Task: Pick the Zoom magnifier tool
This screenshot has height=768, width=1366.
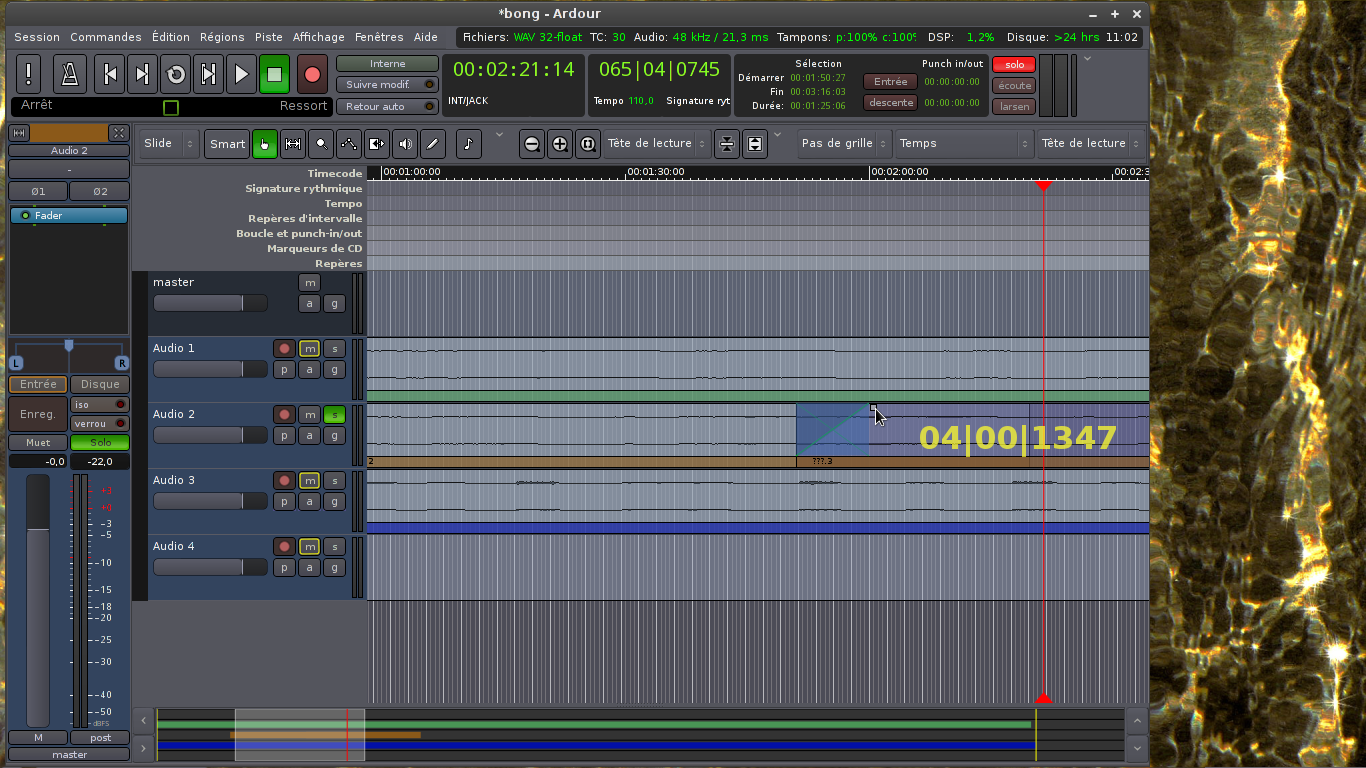Action: (321, 144)
